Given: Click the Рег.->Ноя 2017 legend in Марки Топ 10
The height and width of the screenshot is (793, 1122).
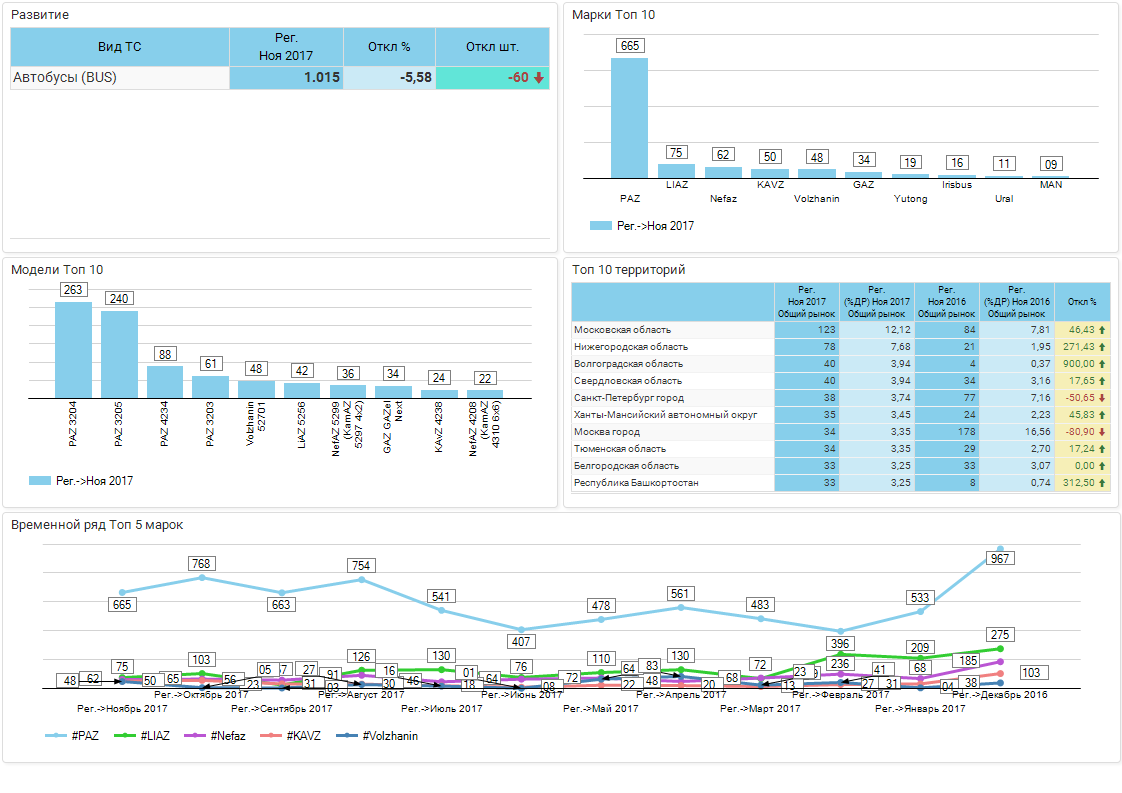Looking at the screenshot, I should [x=642, y=225].
